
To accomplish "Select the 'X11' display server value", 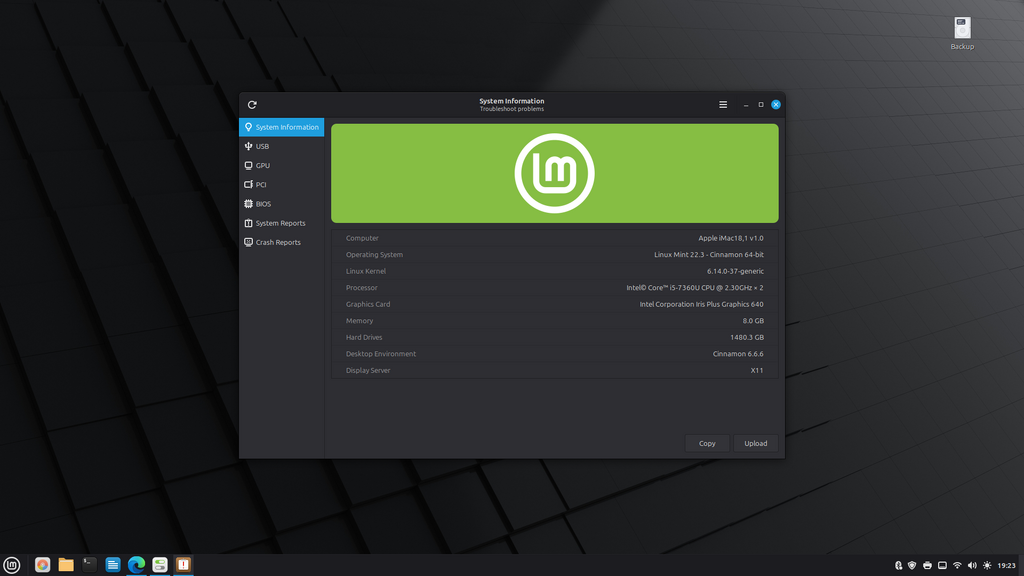I will 757,370.
